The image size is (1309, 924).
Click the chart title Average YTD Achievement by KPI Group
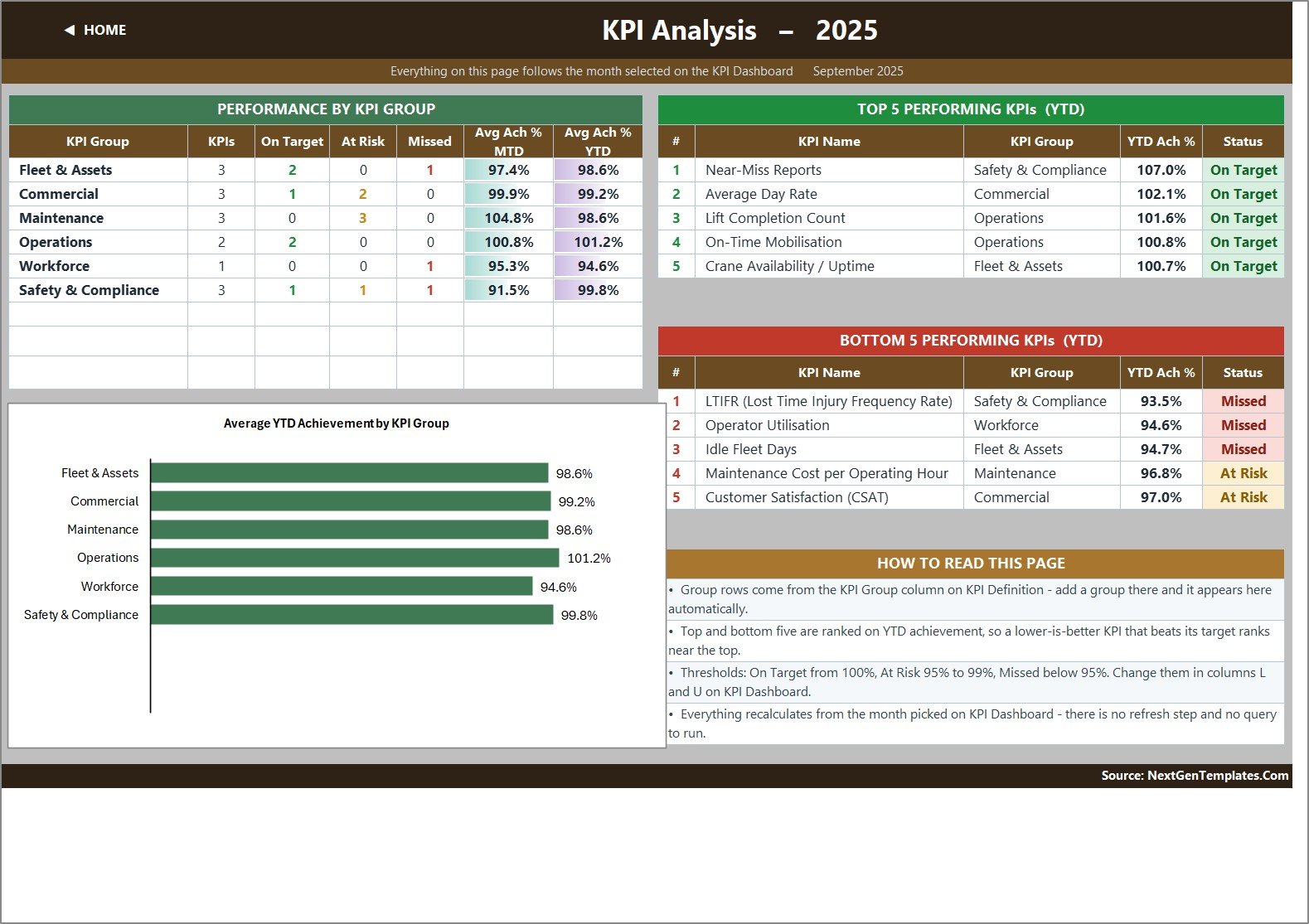tap(336, 423)
